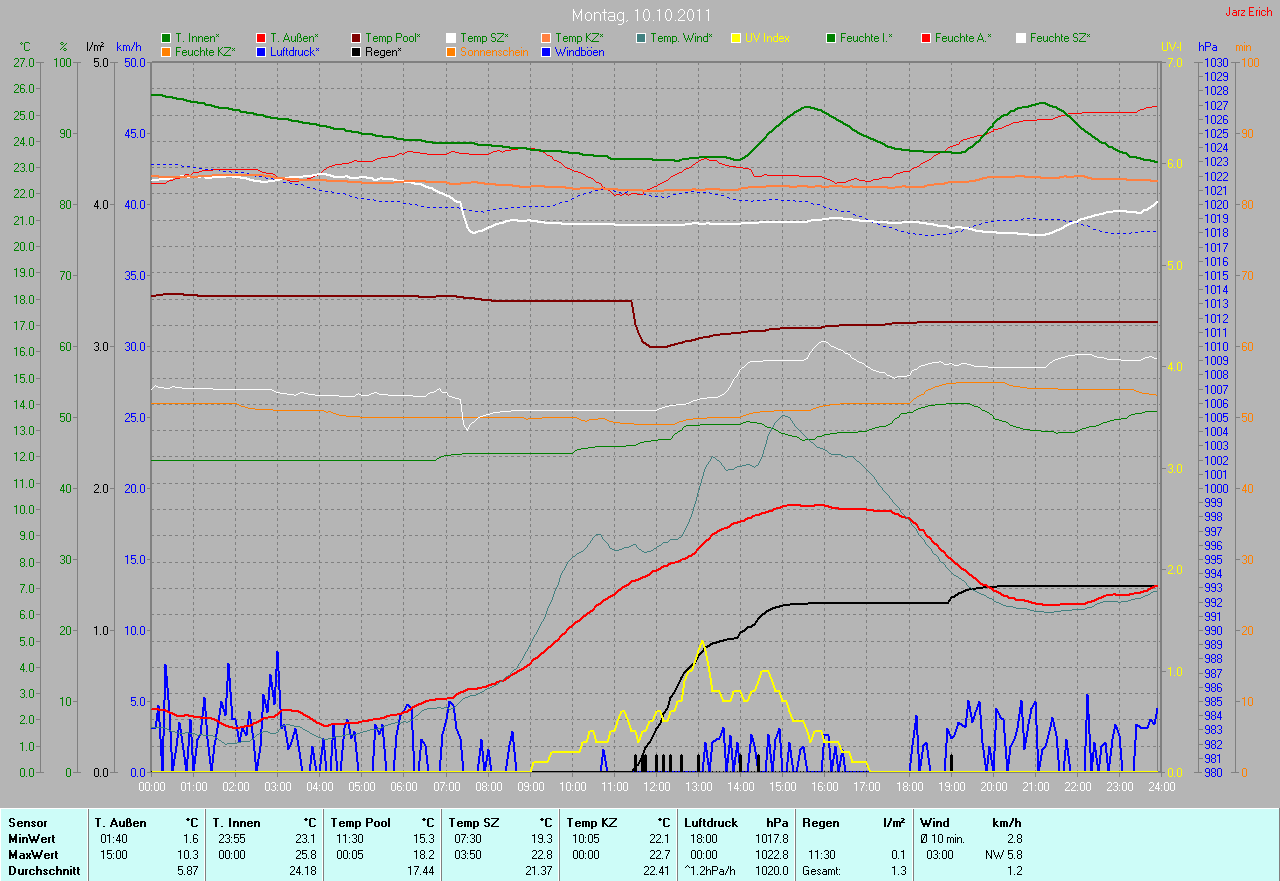Screen dimensions: 1280x881
Task: Click the pressure trend ^1.2hPa/h
Action: (710, 871)
